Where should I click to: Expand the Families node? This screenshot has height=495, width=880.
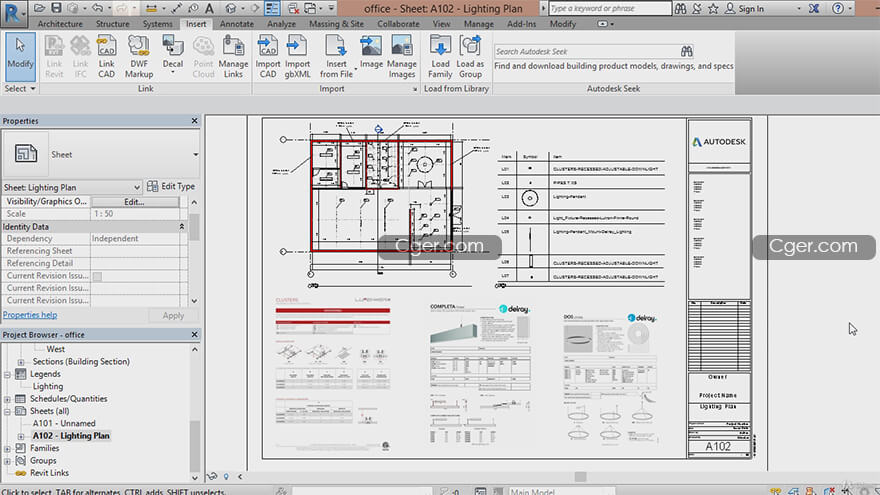point(7,448)
